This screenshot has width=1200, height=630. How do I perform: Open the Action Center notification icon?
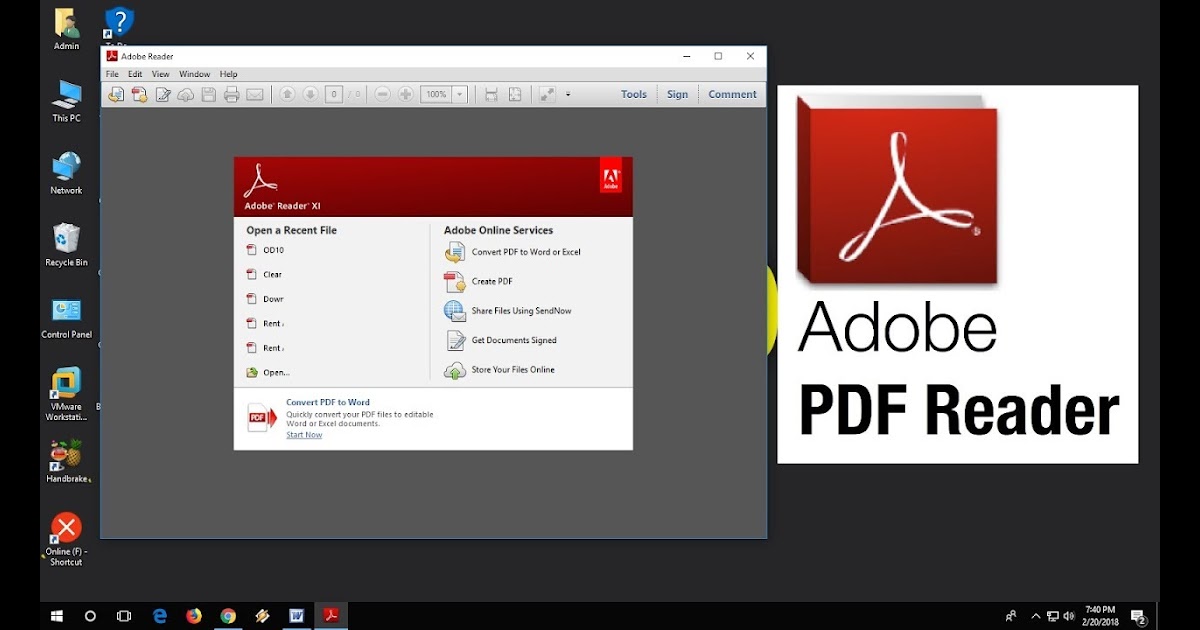[x=1138, y=616]
